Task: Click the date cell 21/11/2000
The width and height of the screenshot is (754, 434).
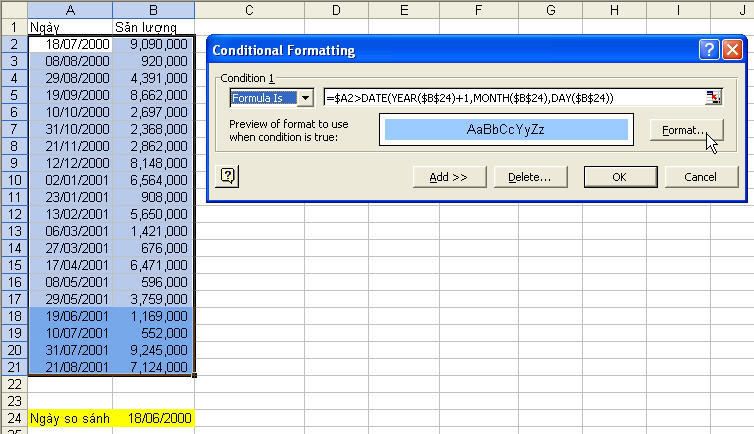Action: [x=70, y=146]
